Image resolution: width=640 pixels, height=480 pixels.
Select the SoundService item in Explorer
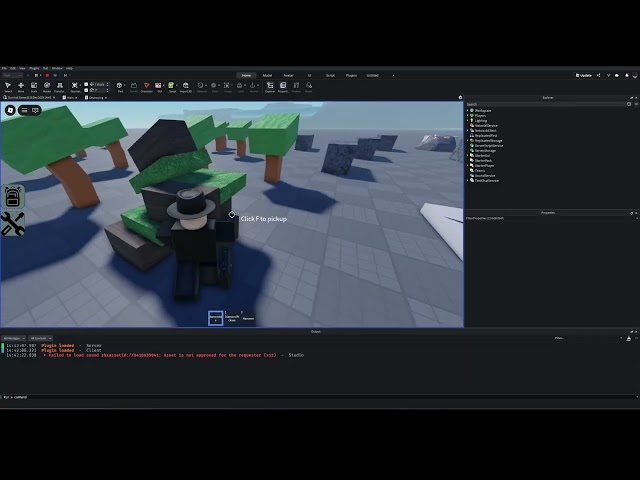click(483, 176)
